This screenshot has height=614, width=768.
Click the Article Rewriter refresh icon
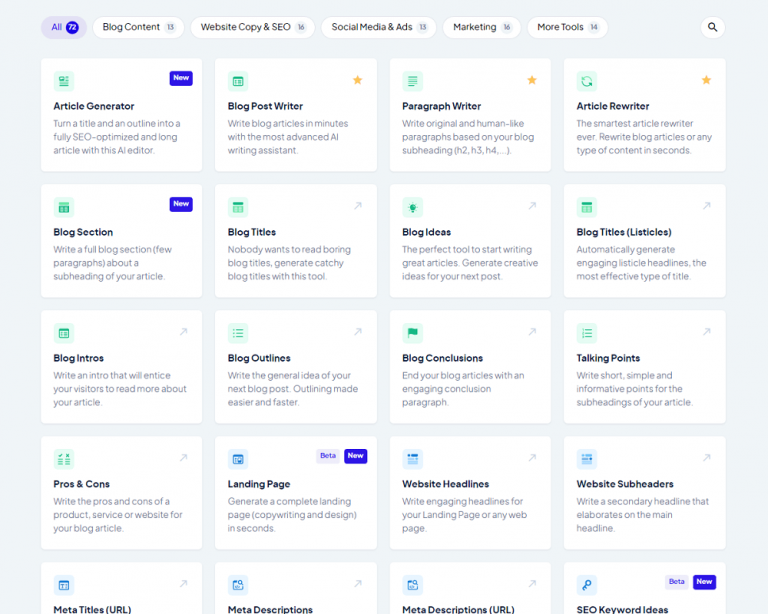(587, 81)
